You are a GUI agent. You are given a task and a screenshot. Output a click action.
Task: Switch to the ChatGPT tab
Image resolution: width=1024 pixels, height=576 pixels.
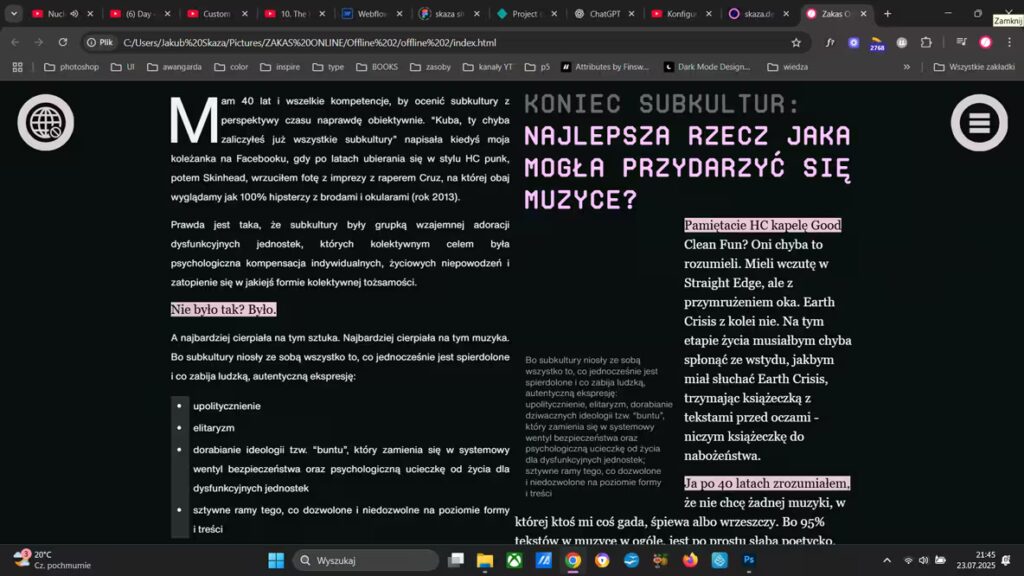(604, 14)
